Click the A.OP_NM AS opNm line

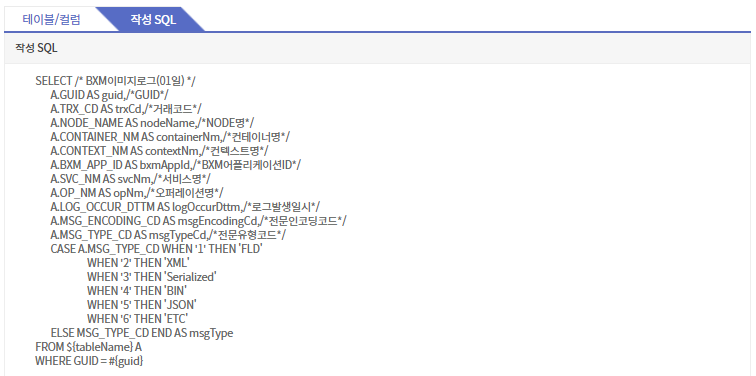137,193
